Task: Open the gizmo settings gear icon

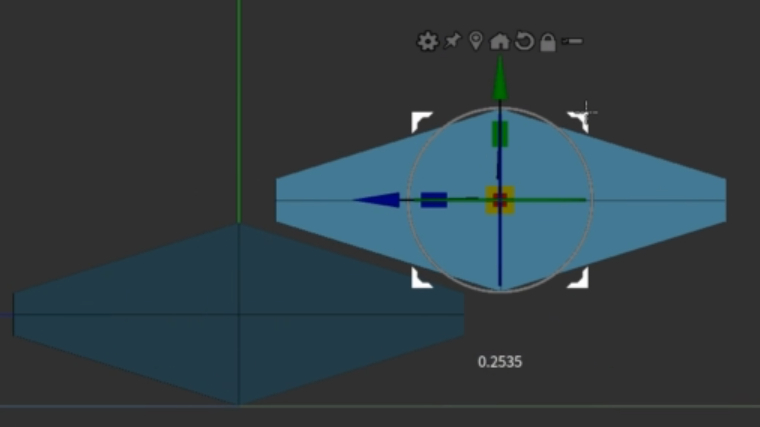Action: 428,41
